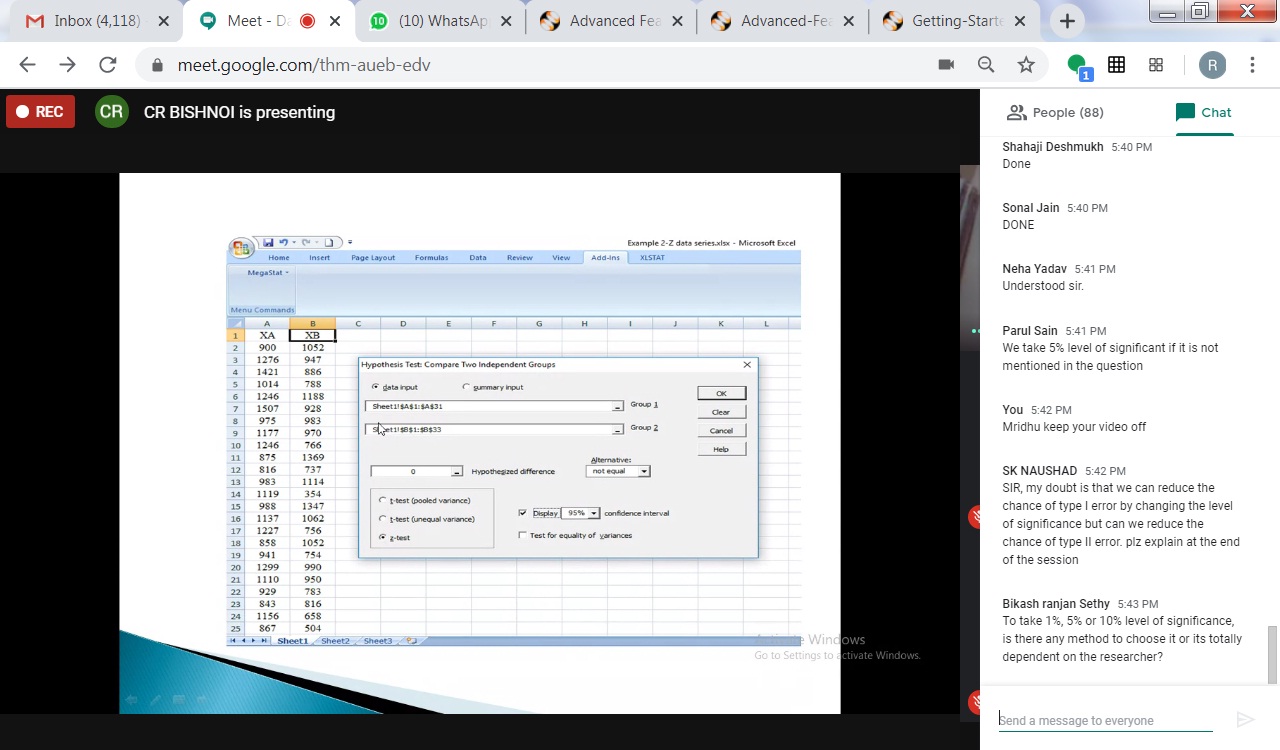The image size is (1280, 750).
Task: Open the MegaStat dropdown menu
Action: (x=268, y=272)
